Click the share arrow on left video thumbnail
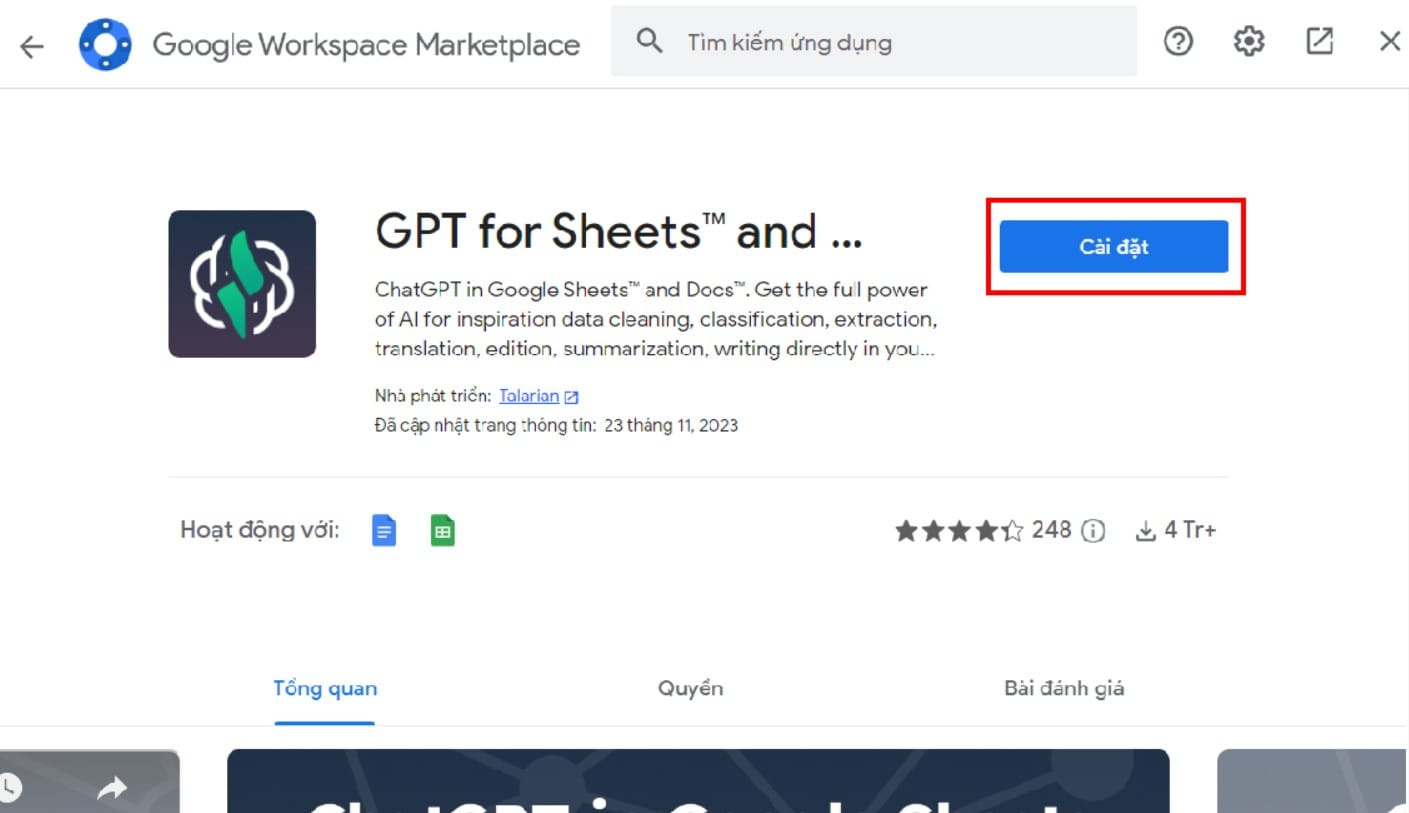This screenshot has width=1409, height=813. (111, 788)
